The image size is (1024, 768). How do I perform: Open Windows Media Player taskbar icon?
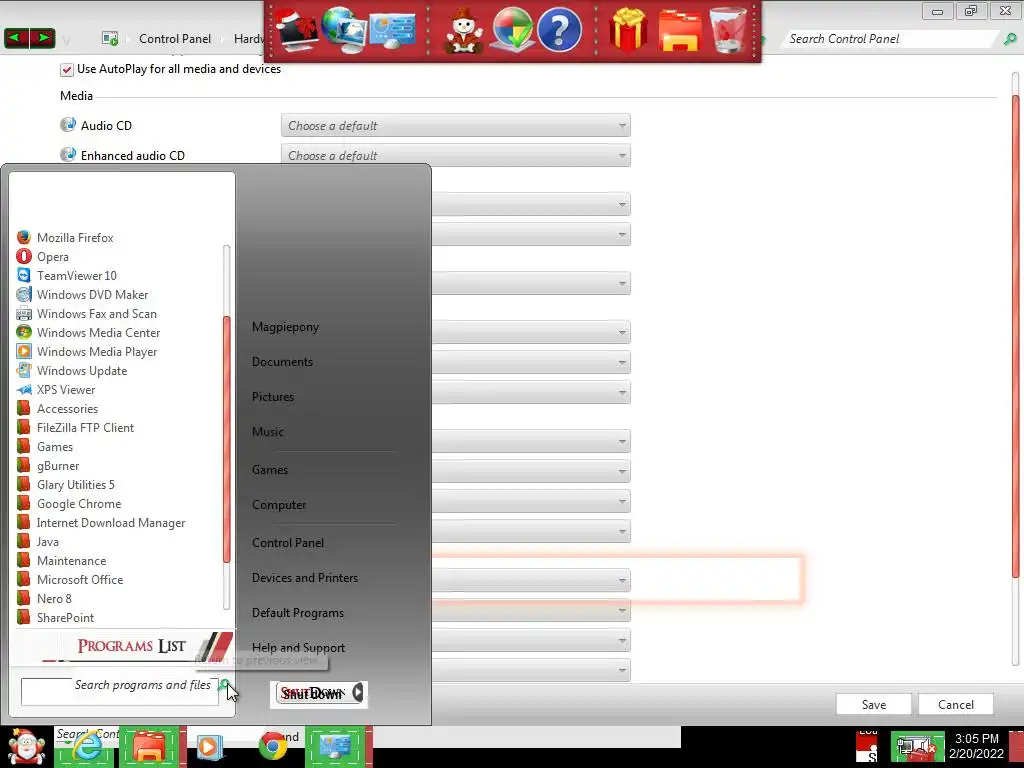pos(209,747)
